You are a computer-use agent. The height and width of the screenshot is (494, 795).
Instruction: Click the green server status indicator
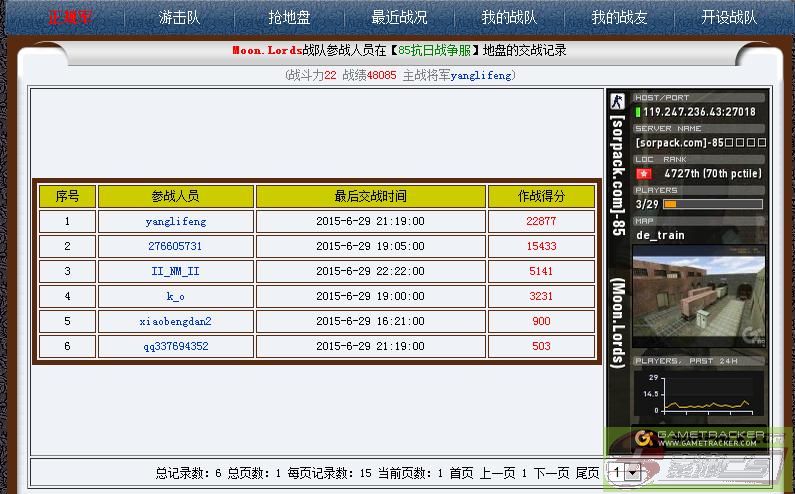[x=638, y=112]
